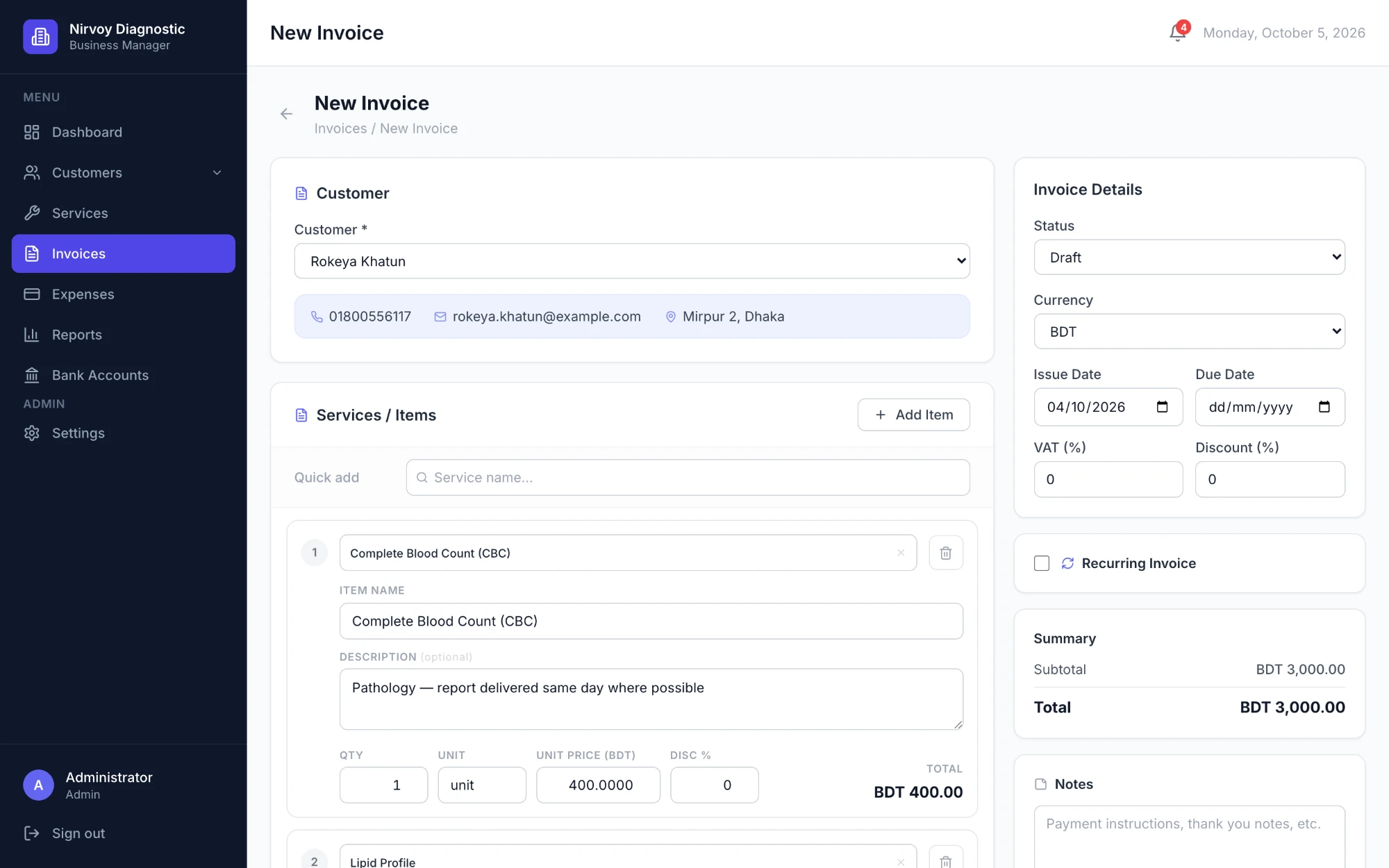Delete item 1 with trash icon

(x=945, y=553)
